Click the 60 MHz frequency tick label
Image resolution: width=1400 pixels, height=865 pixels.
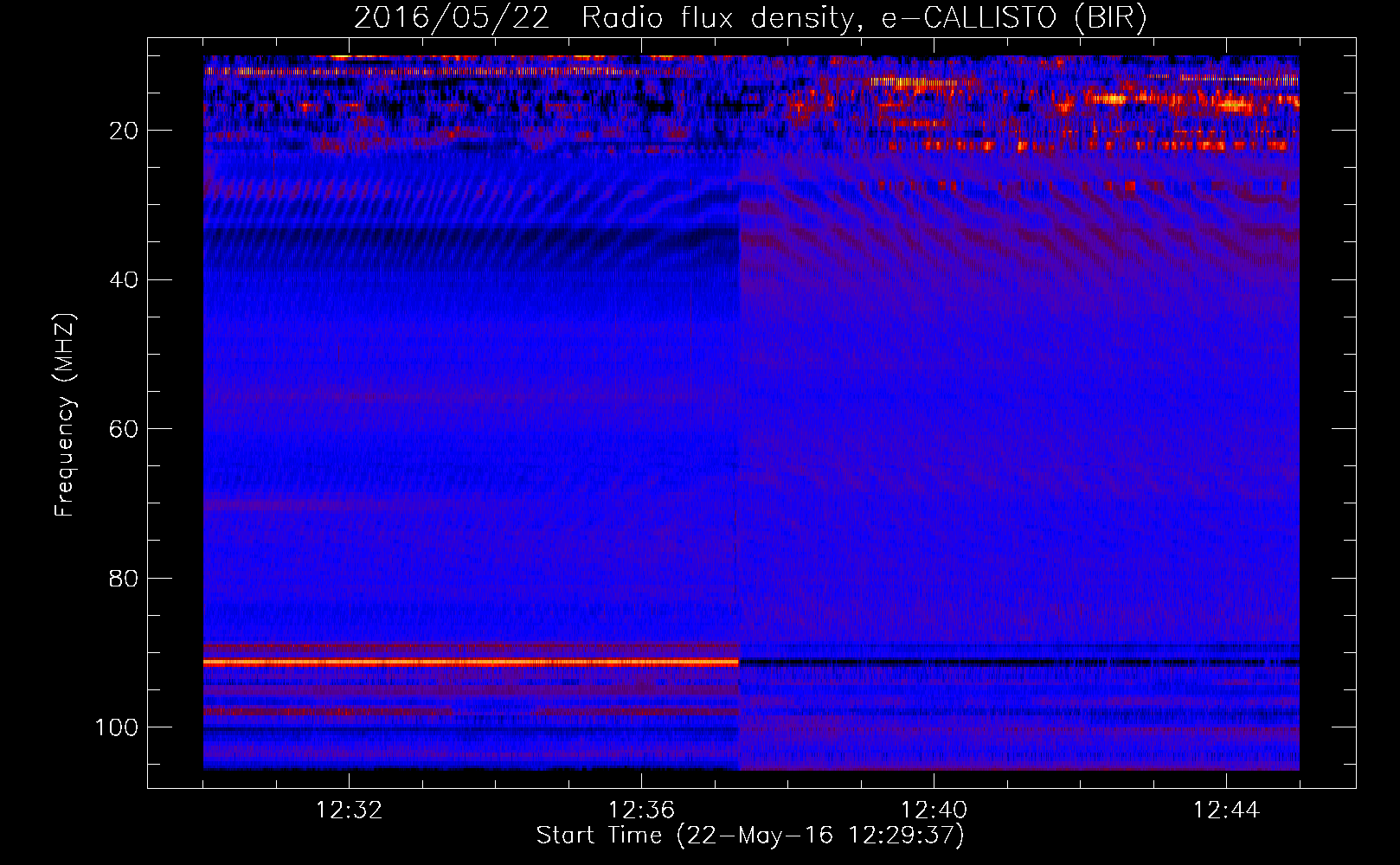click(124, 429)
